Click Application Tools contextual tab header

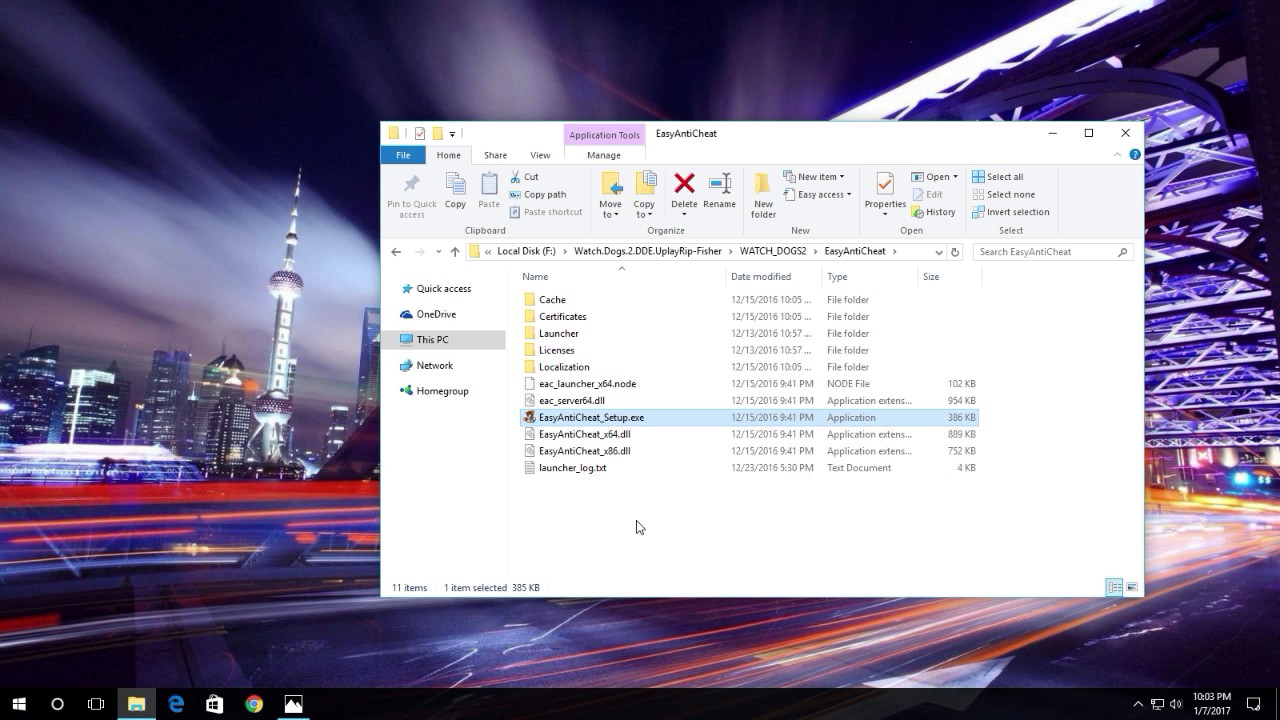point(604,135)
